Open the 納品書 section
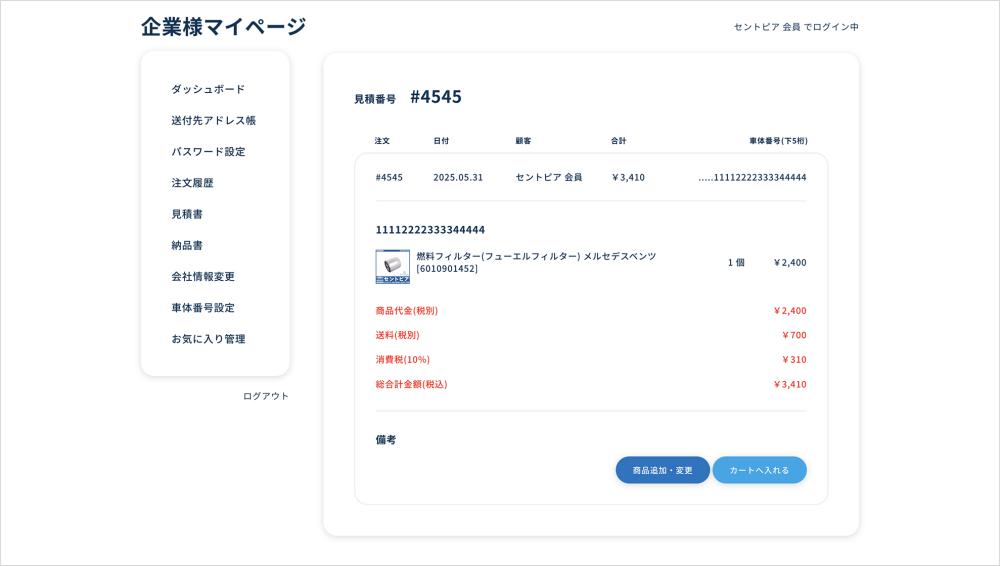Image resolution: width=1000 pixels, height=566 pixels. click(x=187, y=245)
